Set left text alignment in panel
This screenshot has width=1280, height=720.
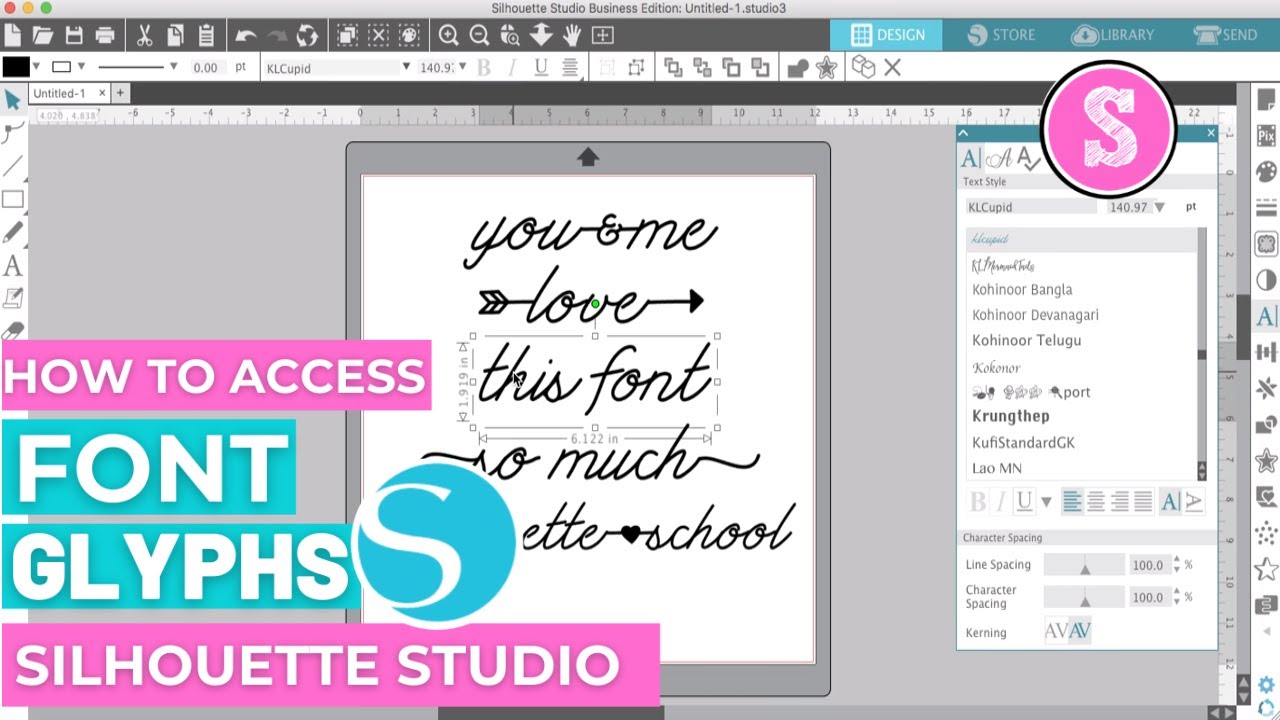(x=1072, y=501)
